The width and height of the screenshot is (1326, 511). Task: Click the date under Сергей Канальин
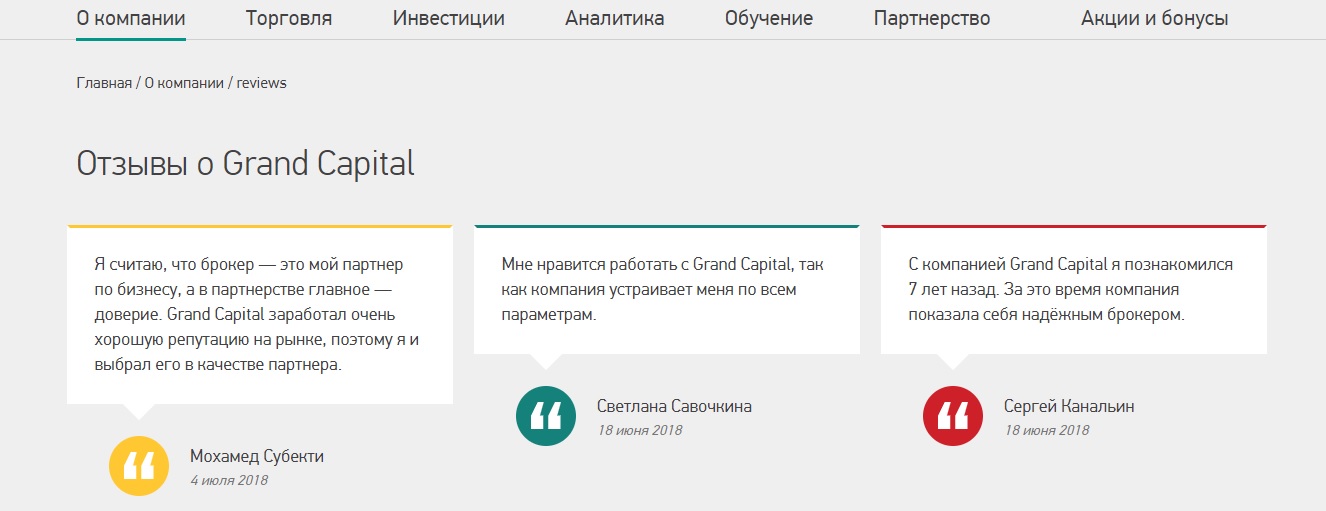[x=1047, y=430]
